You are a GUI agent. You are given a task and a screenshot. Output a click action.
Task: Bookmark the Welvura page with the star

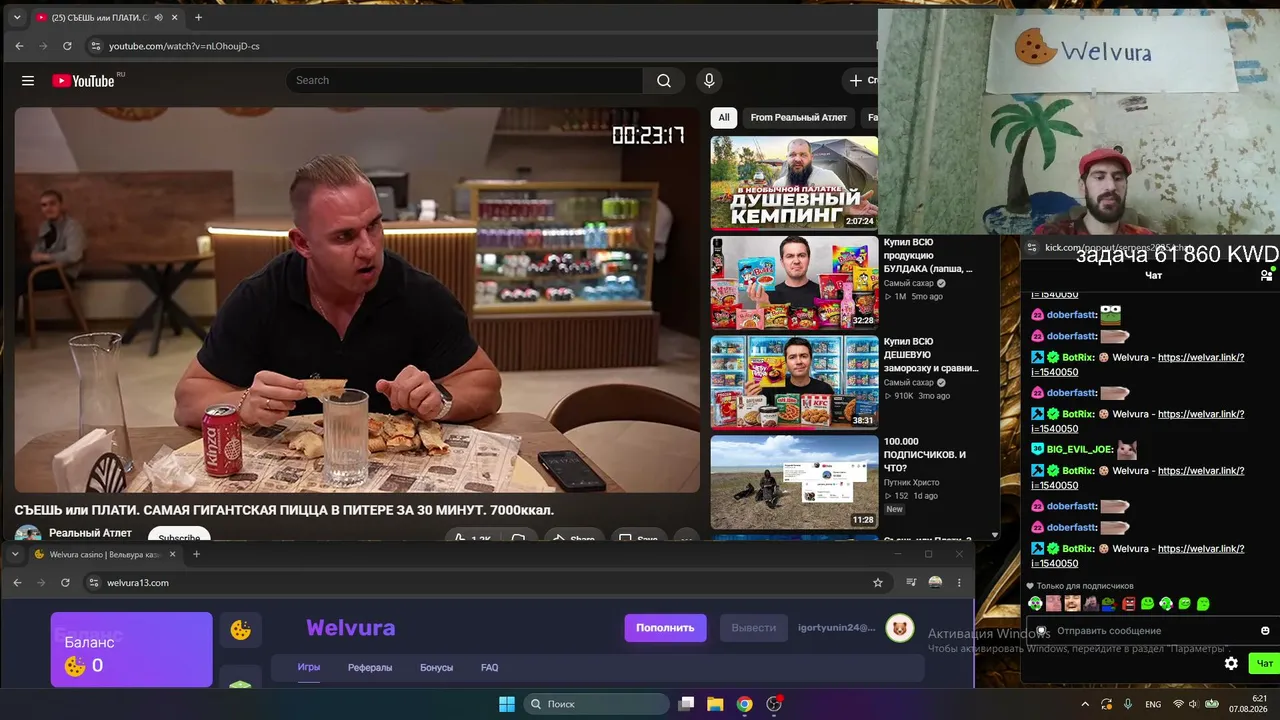click(878, 582)
